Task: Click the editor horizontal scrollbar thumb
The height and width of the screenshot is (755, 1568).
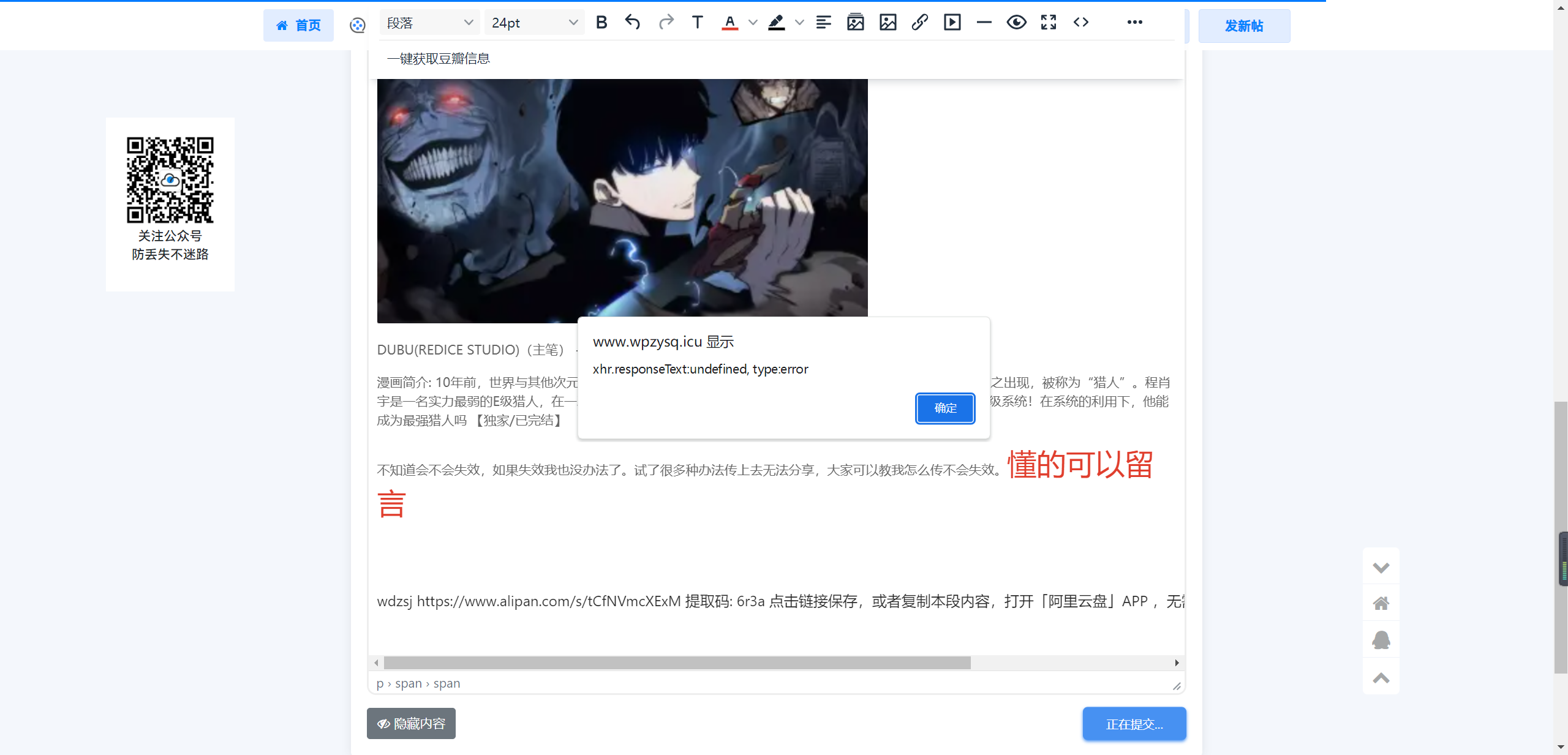Action: point(677,663)
